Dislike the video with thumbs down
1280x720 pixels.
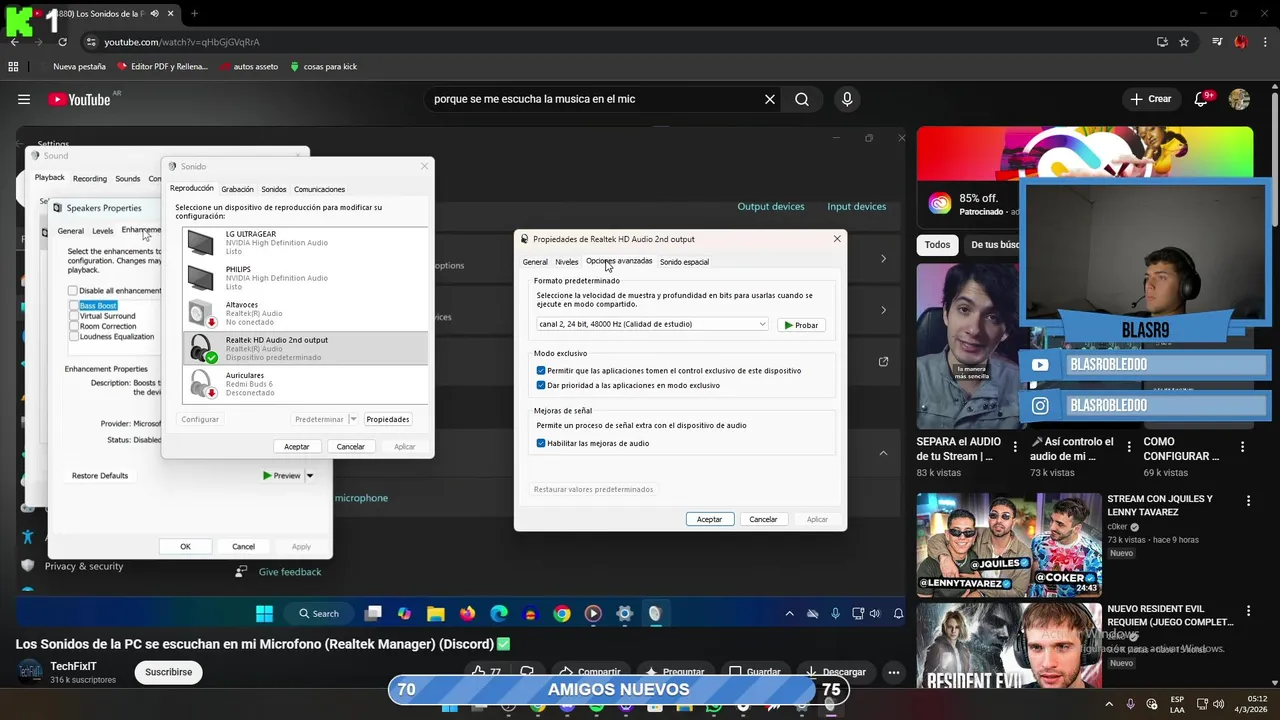pyautogui.click(x=527, y=672)
